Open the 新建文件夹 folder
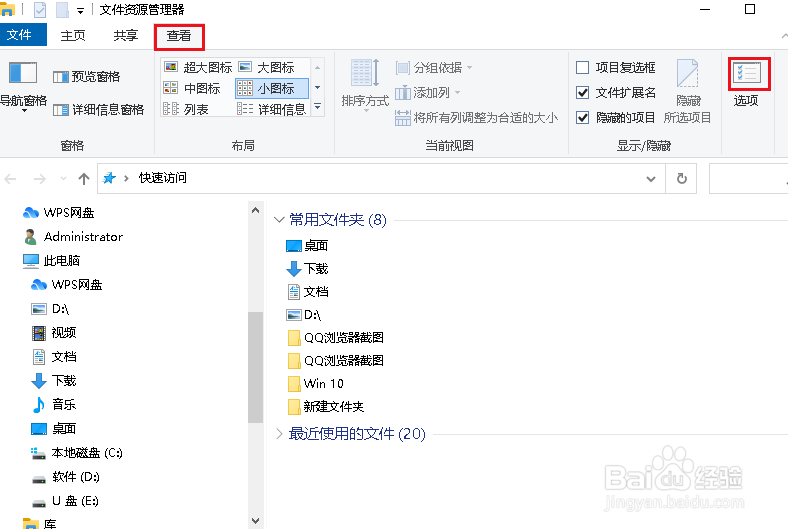This screenshot has width=788, height=530. click(326, 406)
